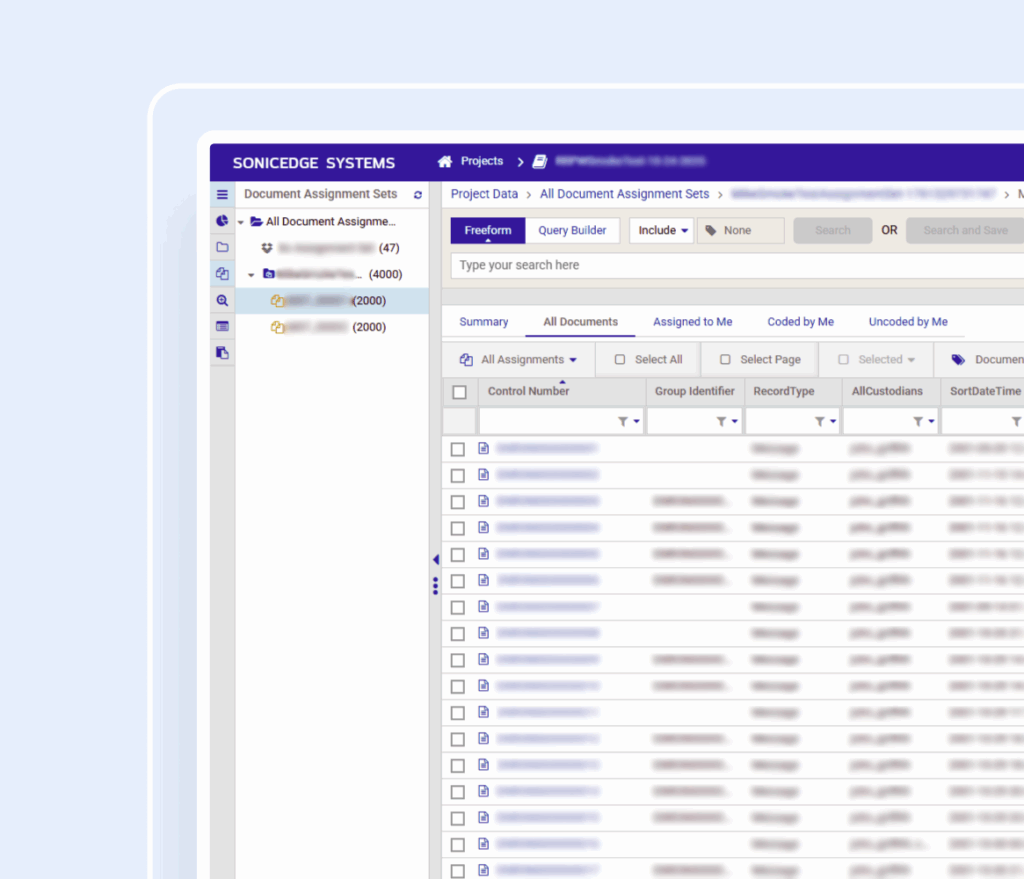Select the pie chart dashboard icon in sidebar

[222, 221]
